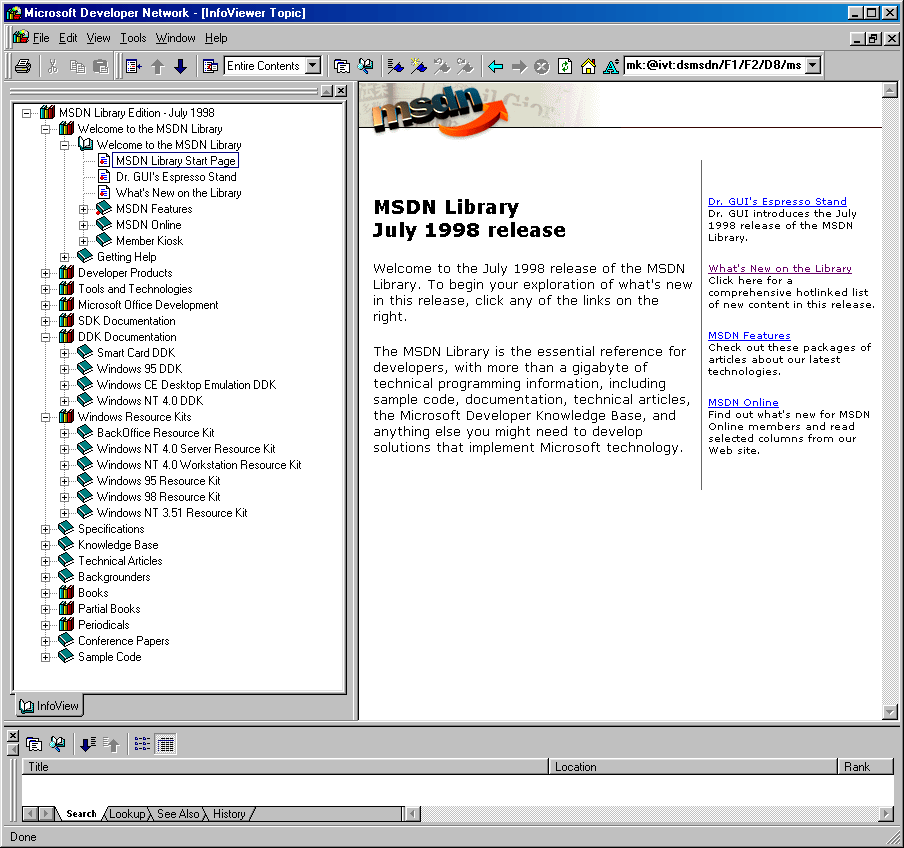Open the Tools menu
Image resolution: width=904 pixels, height=848 pixels.
pos(133,38)
